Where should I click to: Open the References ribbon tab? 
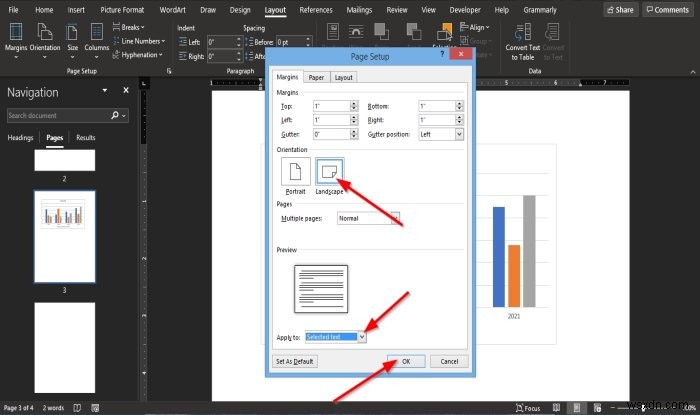pyautogui.click(x=316, y=10)
